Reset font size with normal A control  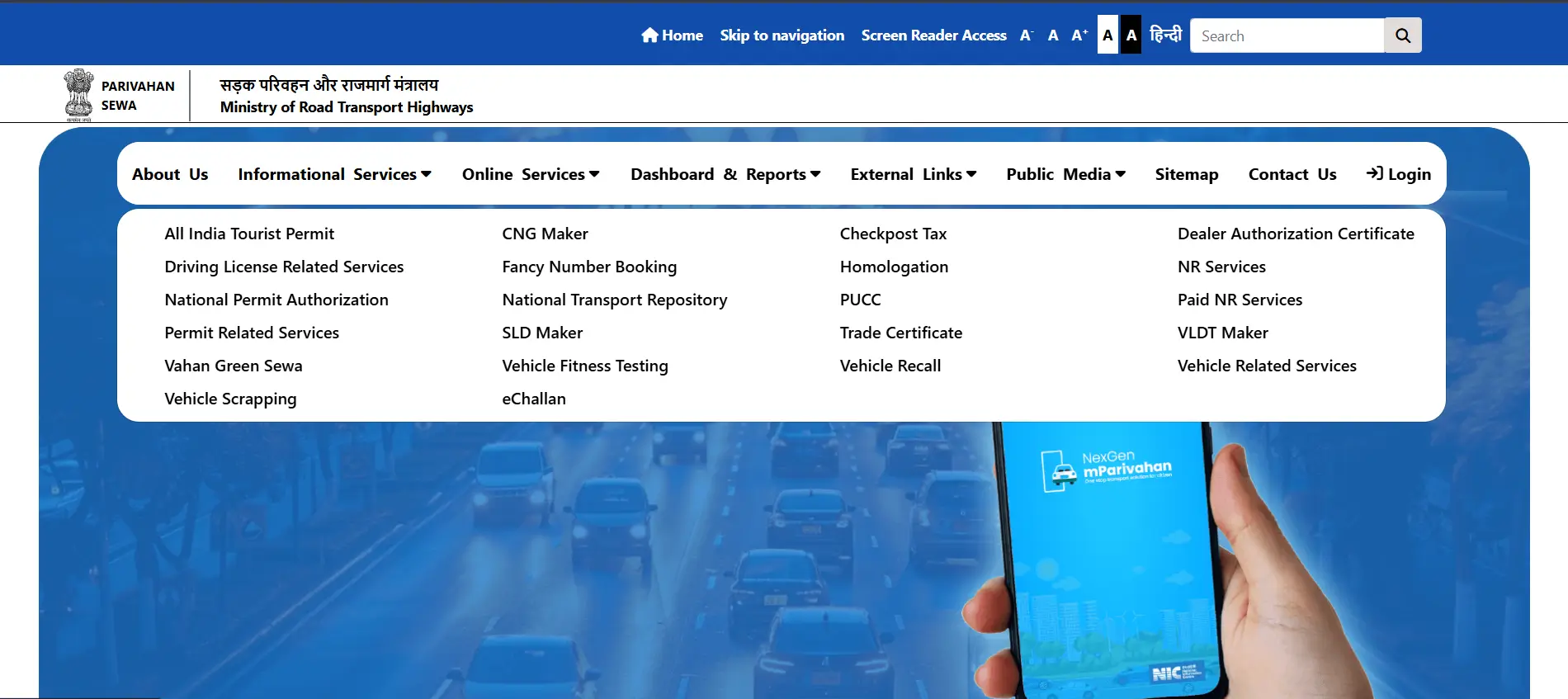tap(1053, 35)
